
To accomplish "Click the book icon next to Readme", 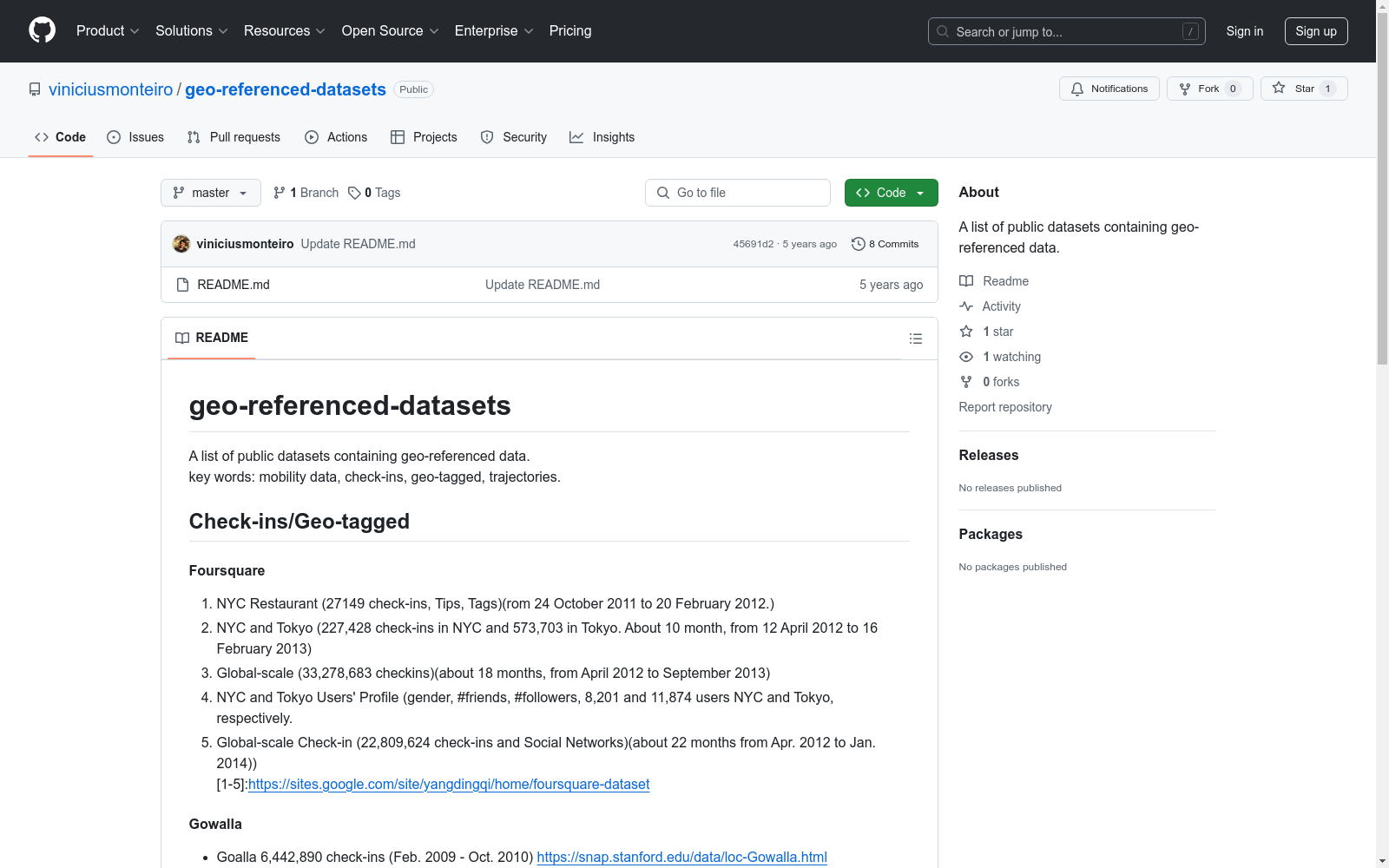I will (x=966, y=281).
